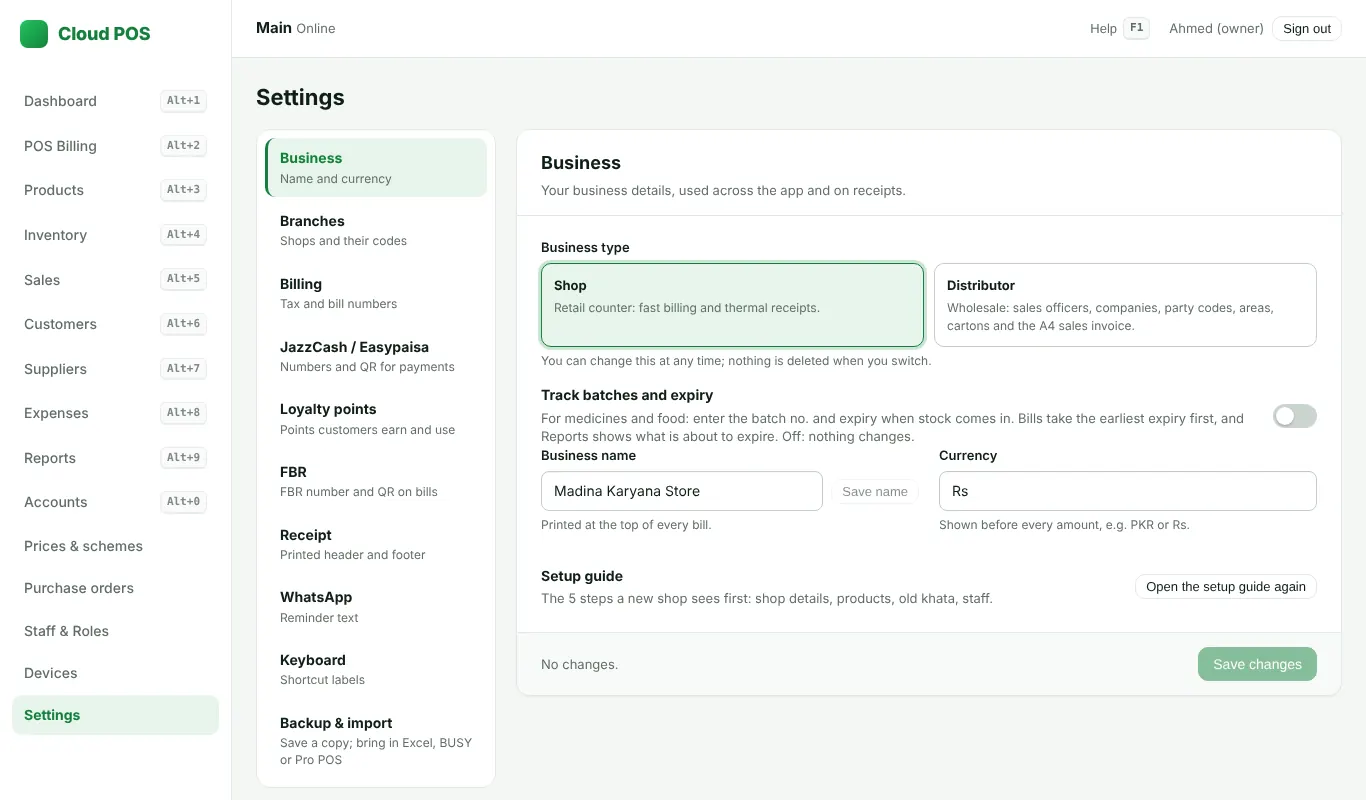Open the Devices page

coord(115,673)
